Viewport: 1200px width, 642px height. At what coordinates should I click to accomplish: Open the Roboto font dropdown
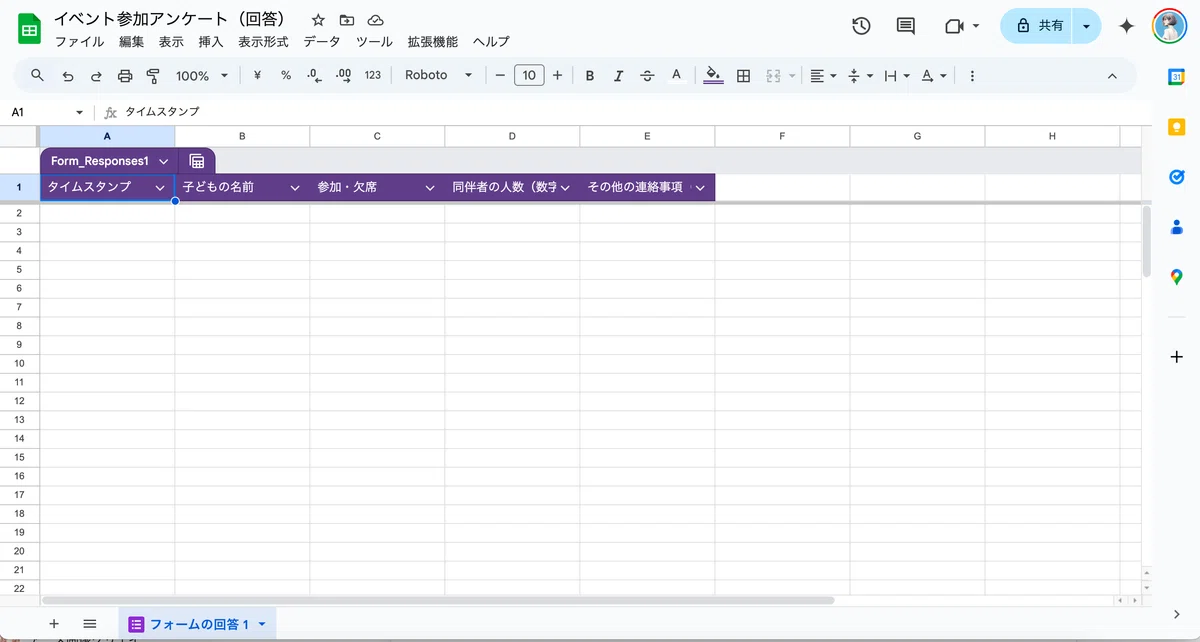click(439, 75)
